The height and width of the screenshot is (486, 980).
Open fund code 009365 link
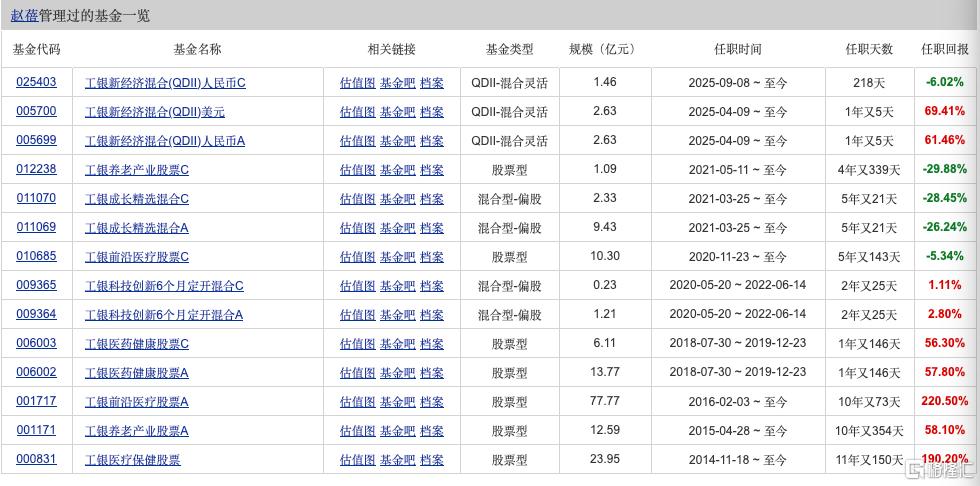[x=36, y=285]
